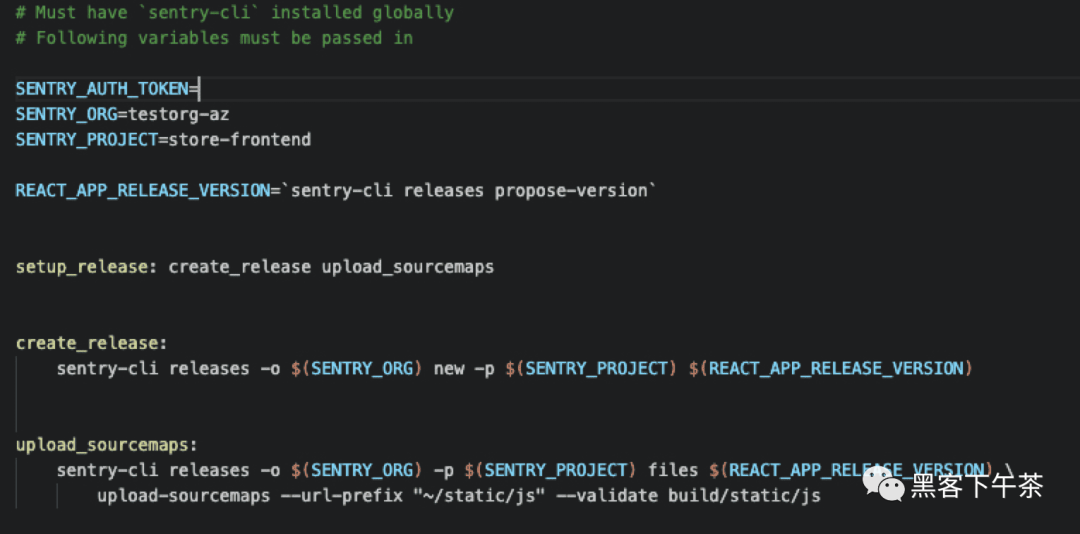Click the word new in create_release command
This screenshot has width=1080, height=534.
pyautogui.click(x=449, y=369)
